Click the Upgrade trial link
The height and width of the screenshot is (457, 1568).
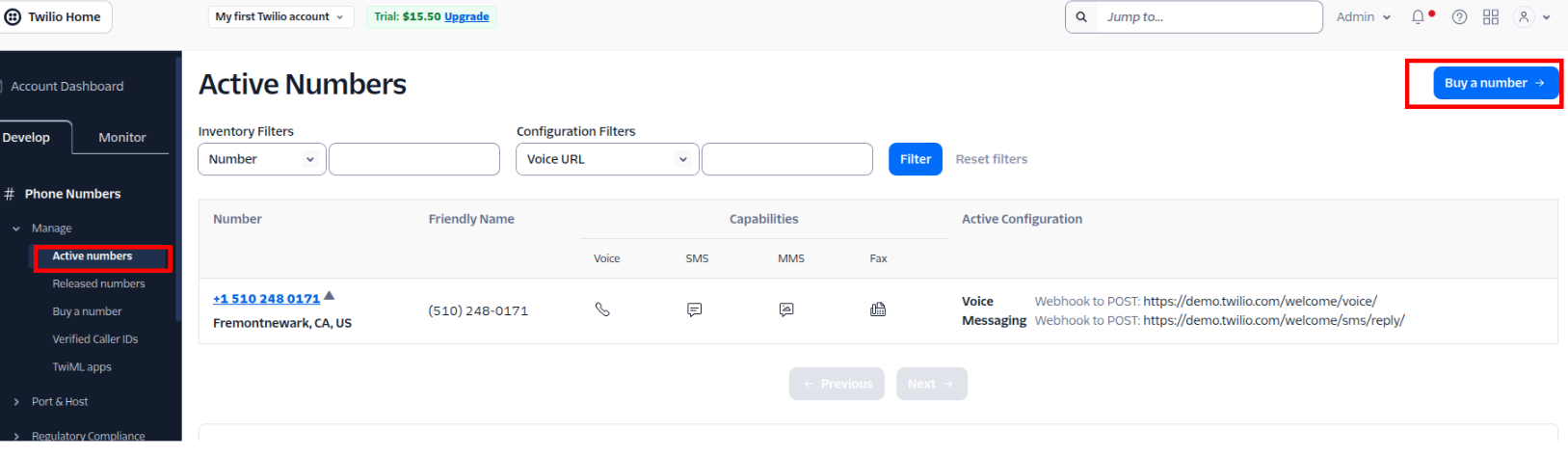(x=466, y=17)
